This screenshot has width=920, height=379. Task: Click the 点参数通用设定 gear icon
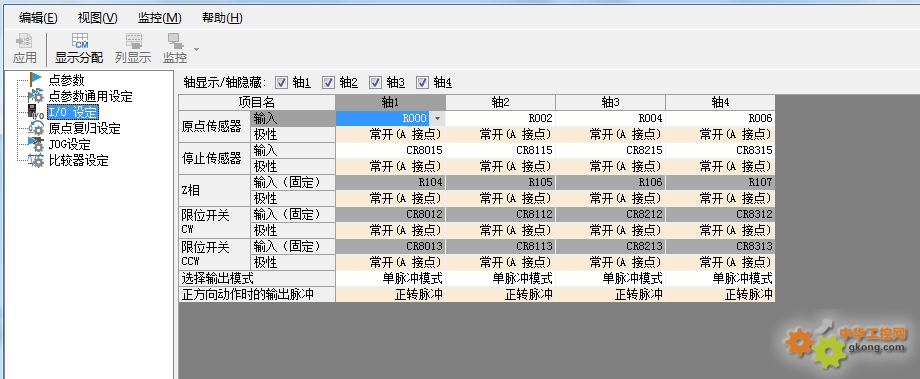(x=36, y=96)
